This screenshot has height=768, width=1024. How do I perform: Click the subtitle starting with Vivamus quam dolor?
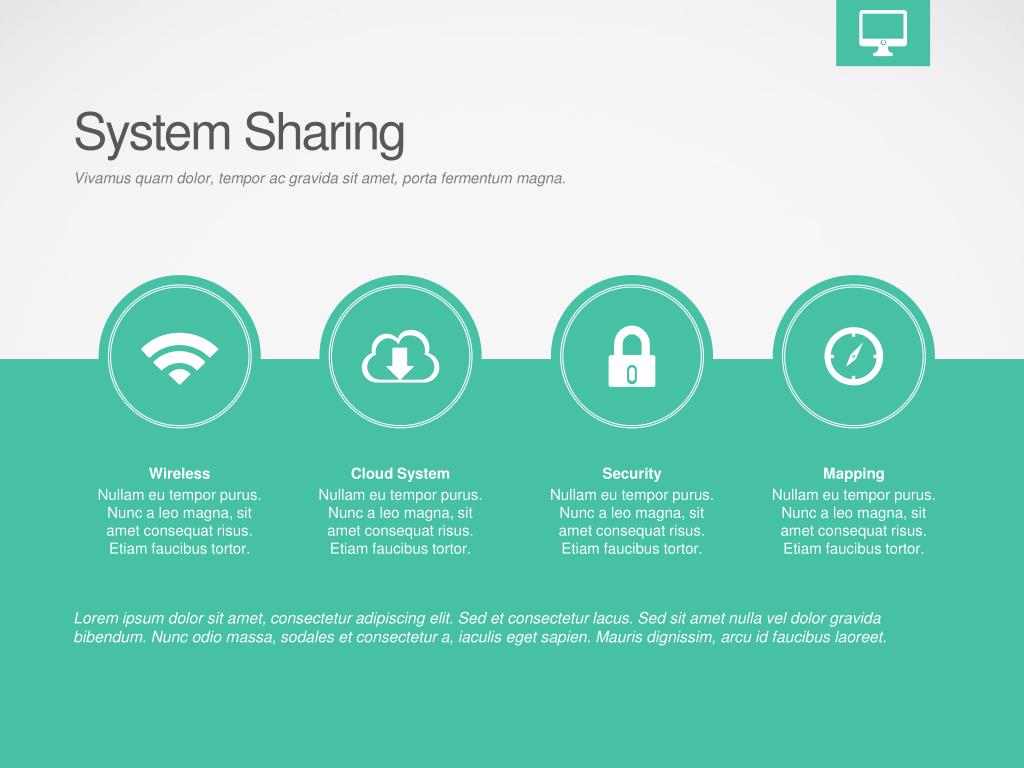(x=320, y=178)
